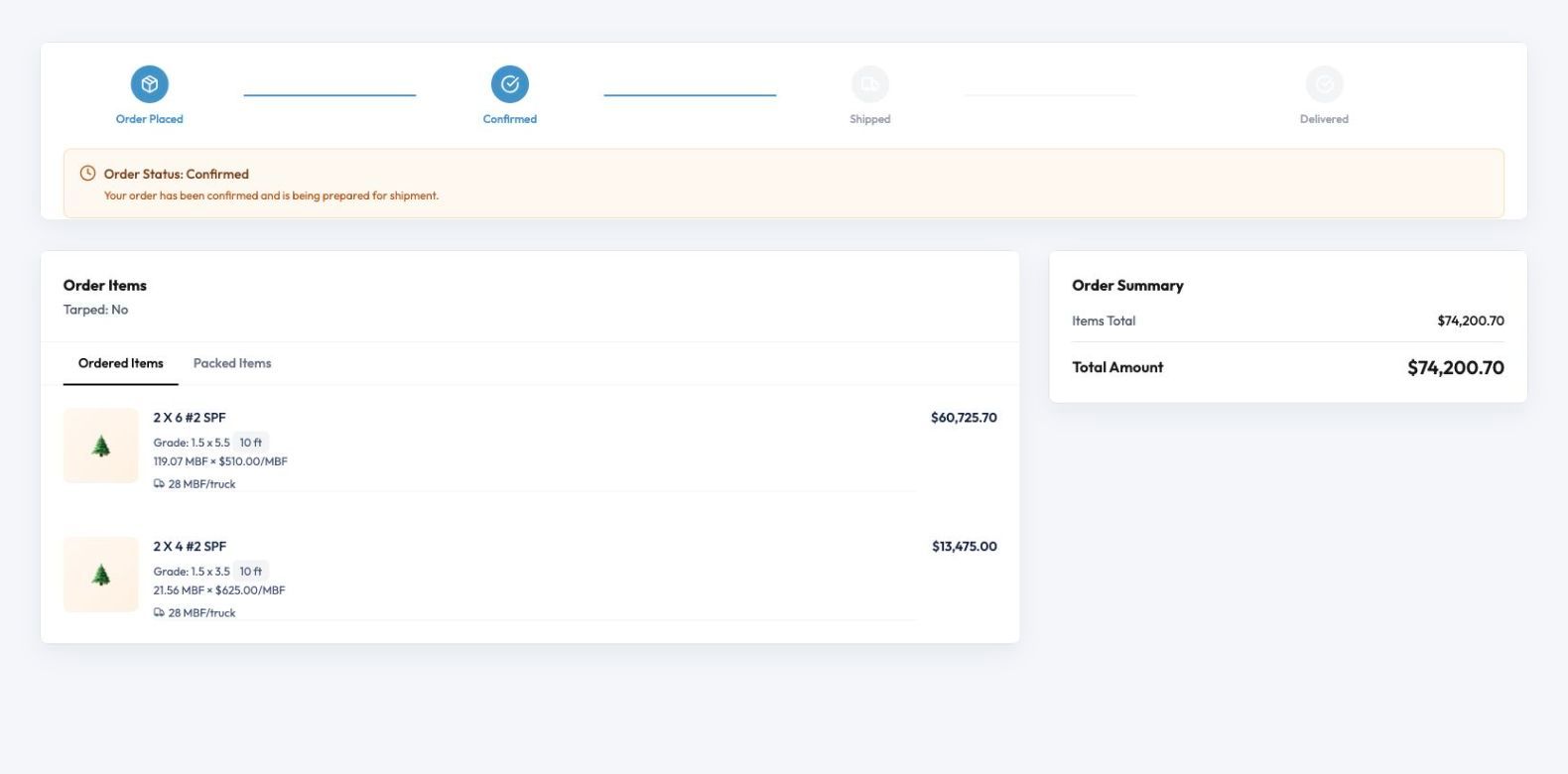1568x774 pixels.
Task: Select the 2 X 4 #2 SPF item title
Action: tap(190, 547)
